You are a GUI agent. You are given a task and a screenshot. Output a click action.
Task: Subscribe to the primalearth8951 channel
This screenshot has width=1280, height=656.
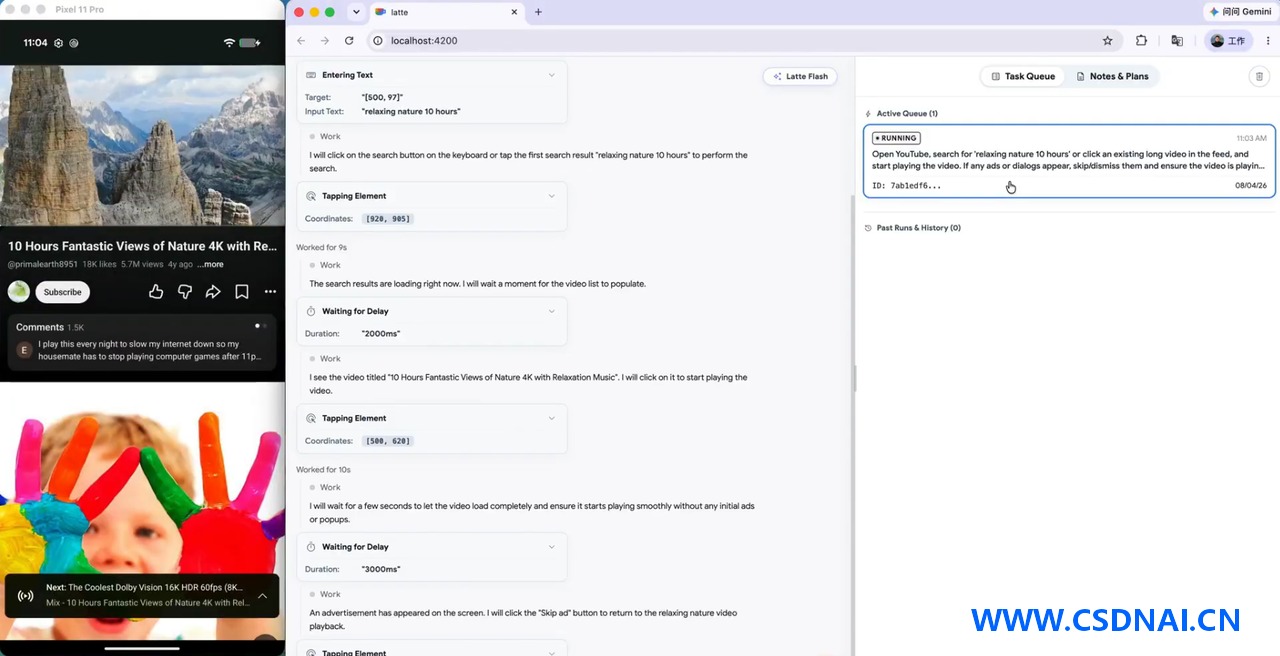pos(63,292)
